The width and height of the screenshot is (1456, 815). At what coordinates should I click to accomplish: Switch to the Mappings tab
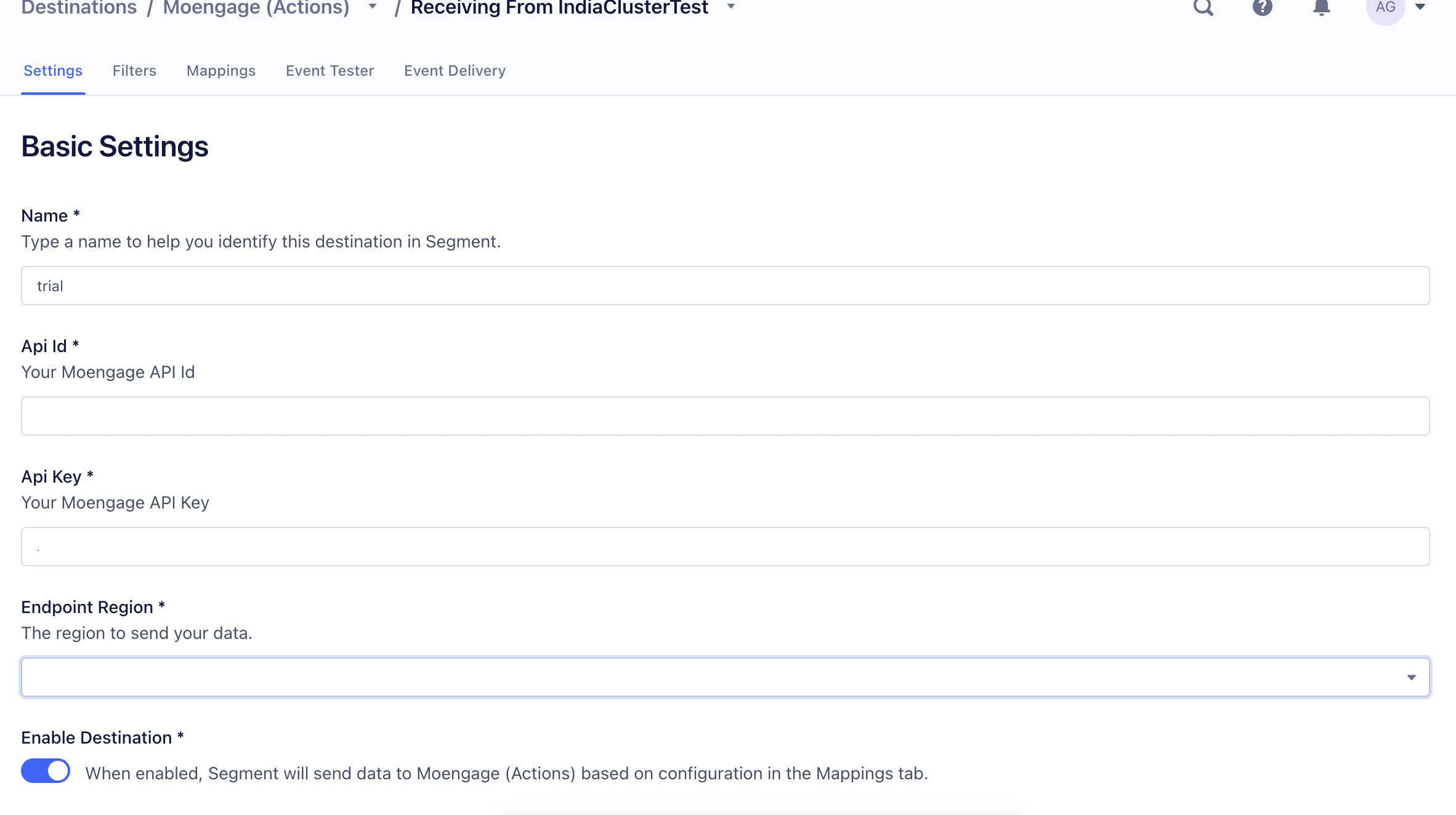click(220, 71)
